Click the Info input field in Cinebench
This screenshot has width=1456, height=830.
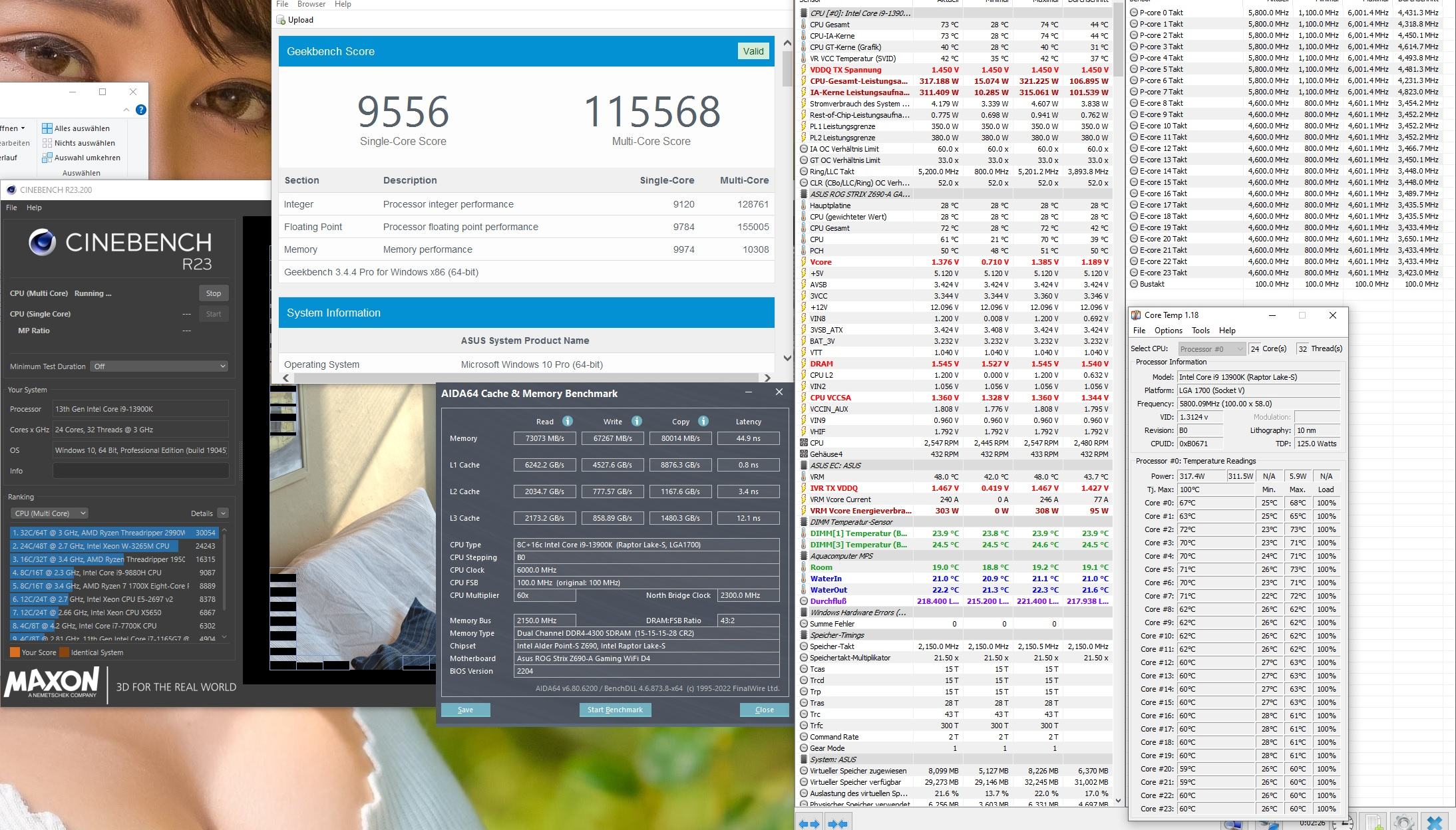[x=140, y=471]
